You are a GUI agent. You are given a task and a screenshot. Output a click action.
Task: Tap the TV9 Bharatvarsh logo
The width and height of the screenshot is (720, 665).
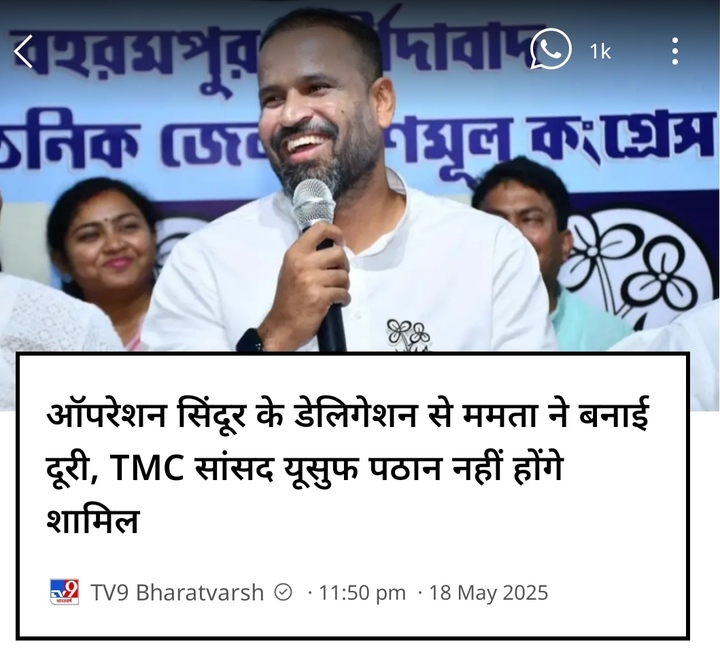(x=64, y=592)
